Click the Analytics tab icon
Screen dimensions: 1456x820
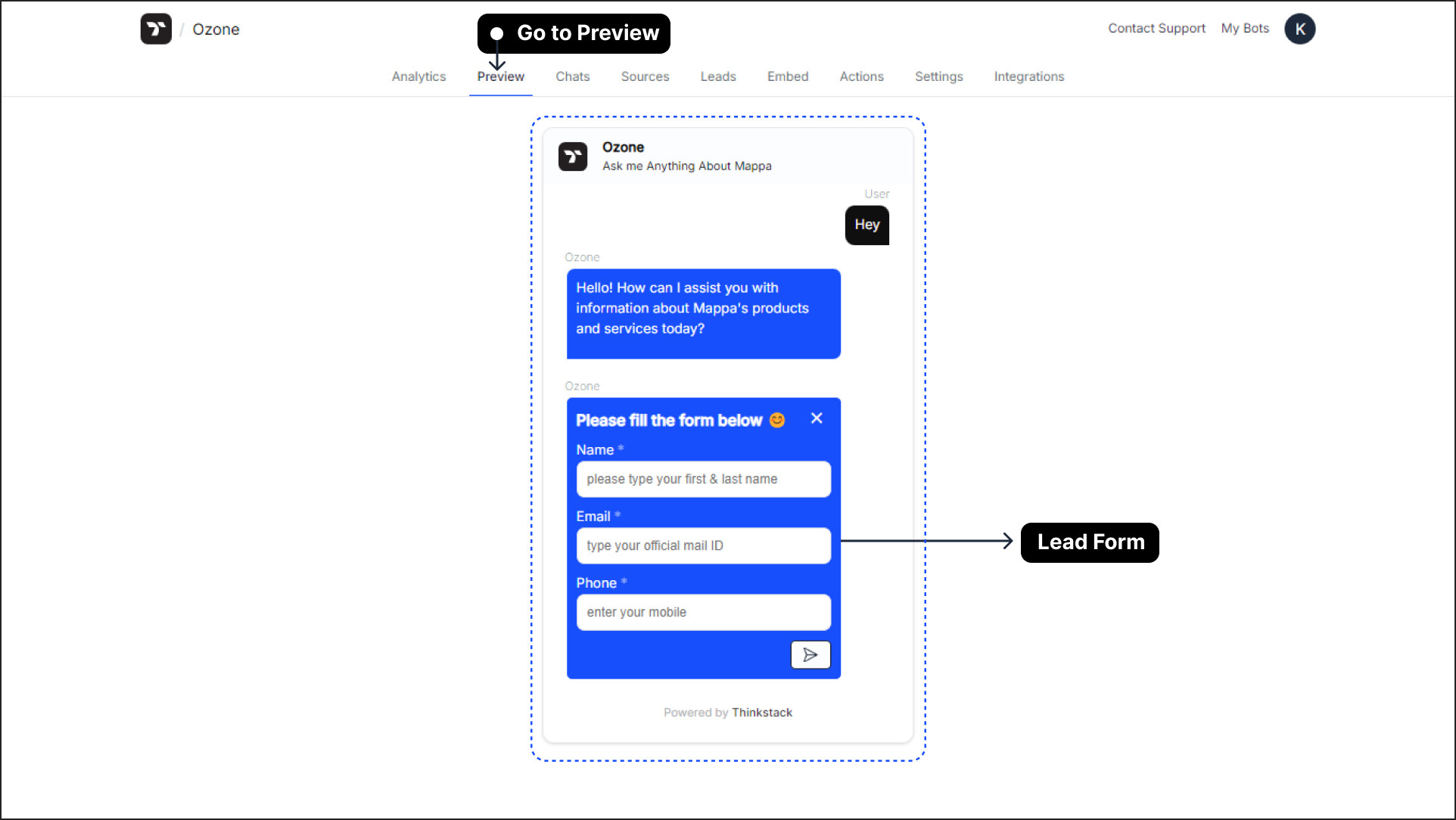[418, 76]
